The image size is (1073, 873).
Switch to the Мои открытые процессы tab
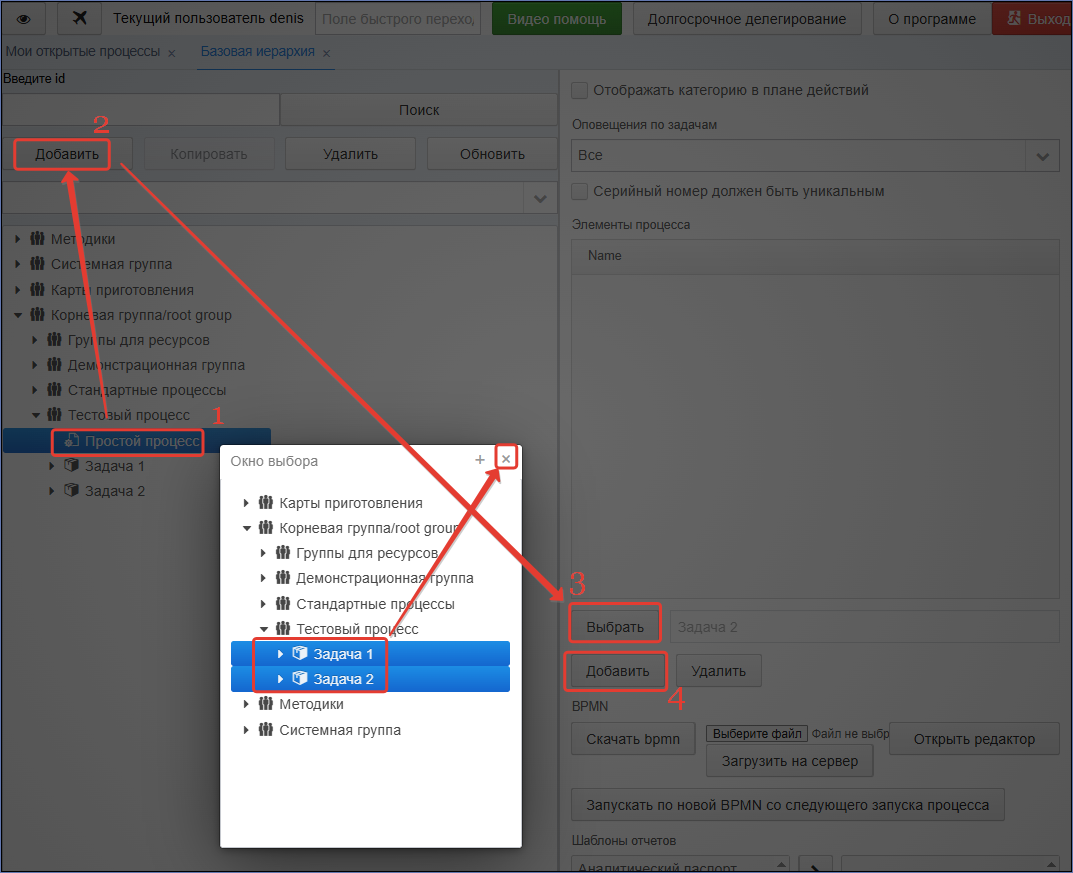tap(83, 52)
